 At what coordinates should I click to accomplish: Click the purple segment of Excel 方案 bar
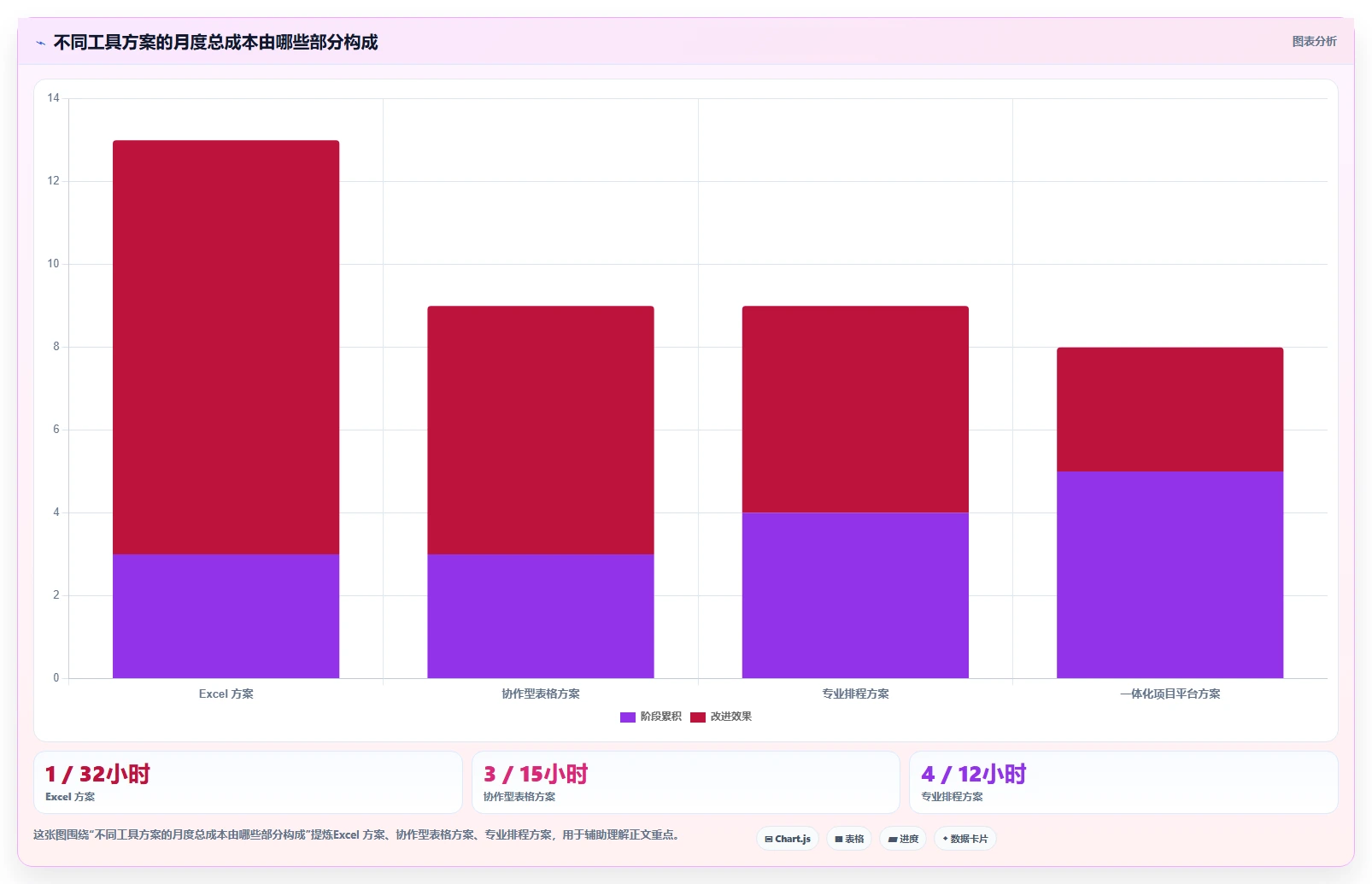coord(226,616)
